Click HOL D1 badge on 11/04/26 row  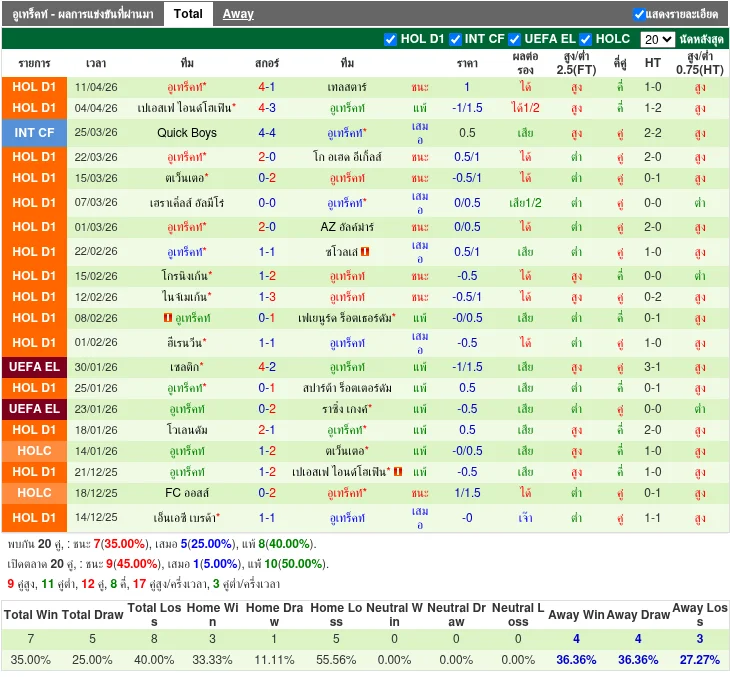pos(35,87)
